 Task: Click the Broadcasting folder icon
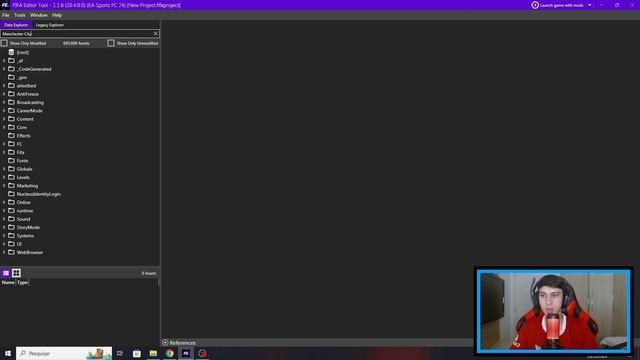11,102
